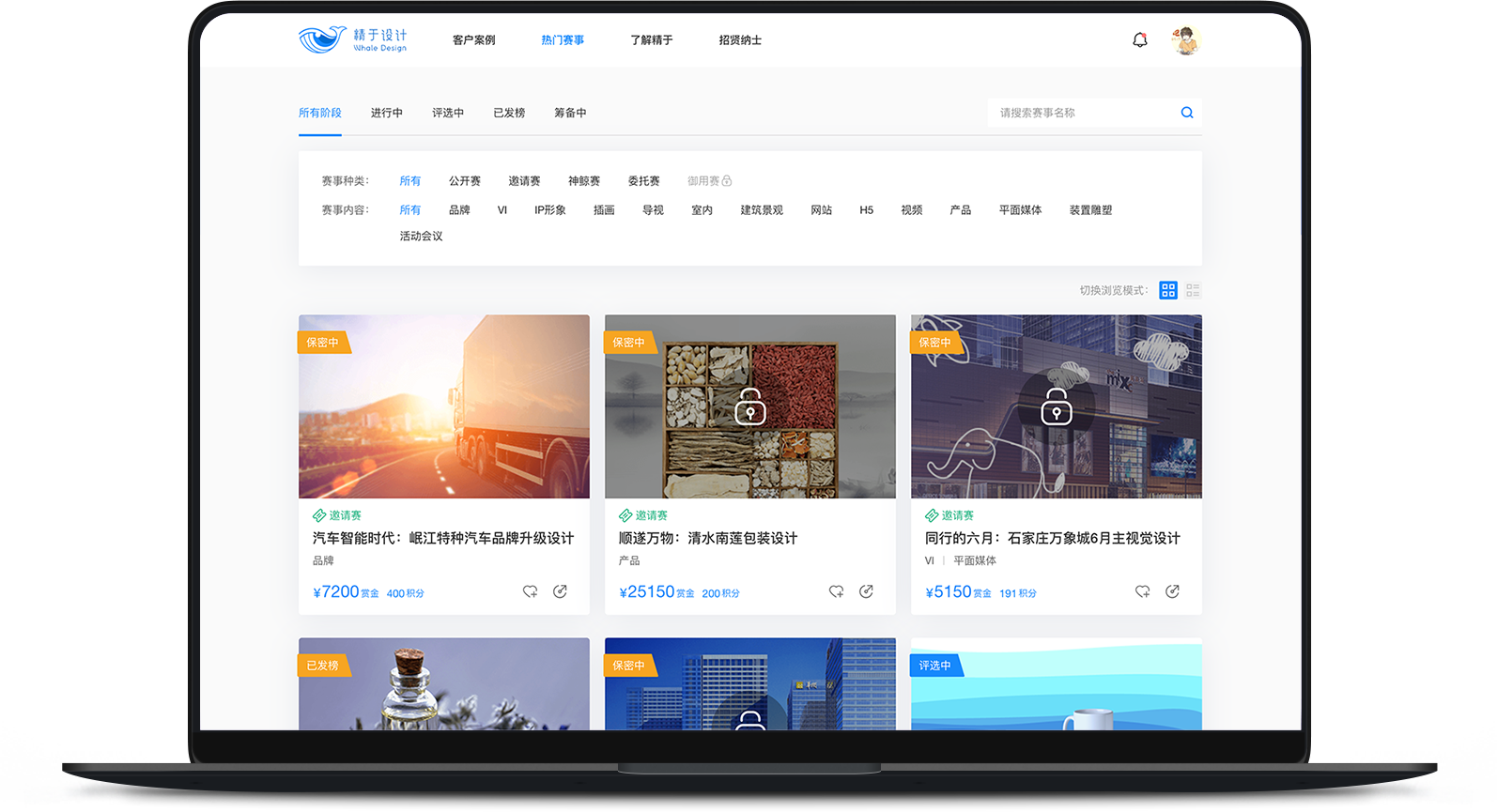Screen dimensions: 1497x812
Task: Click the 请搜索赛事名称 search field
Action: click(1080, 113)
